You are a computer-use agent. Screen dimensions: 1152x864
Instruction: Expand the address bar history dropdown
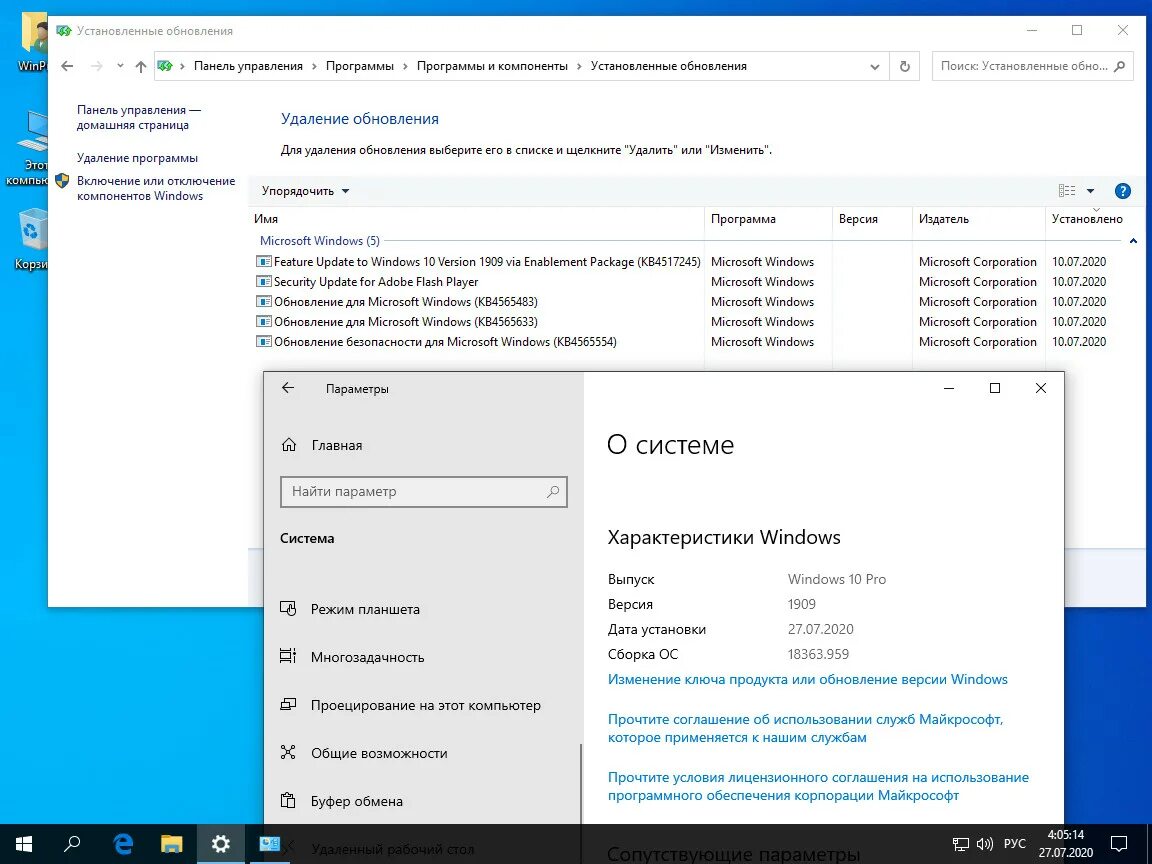coord(874,66)
